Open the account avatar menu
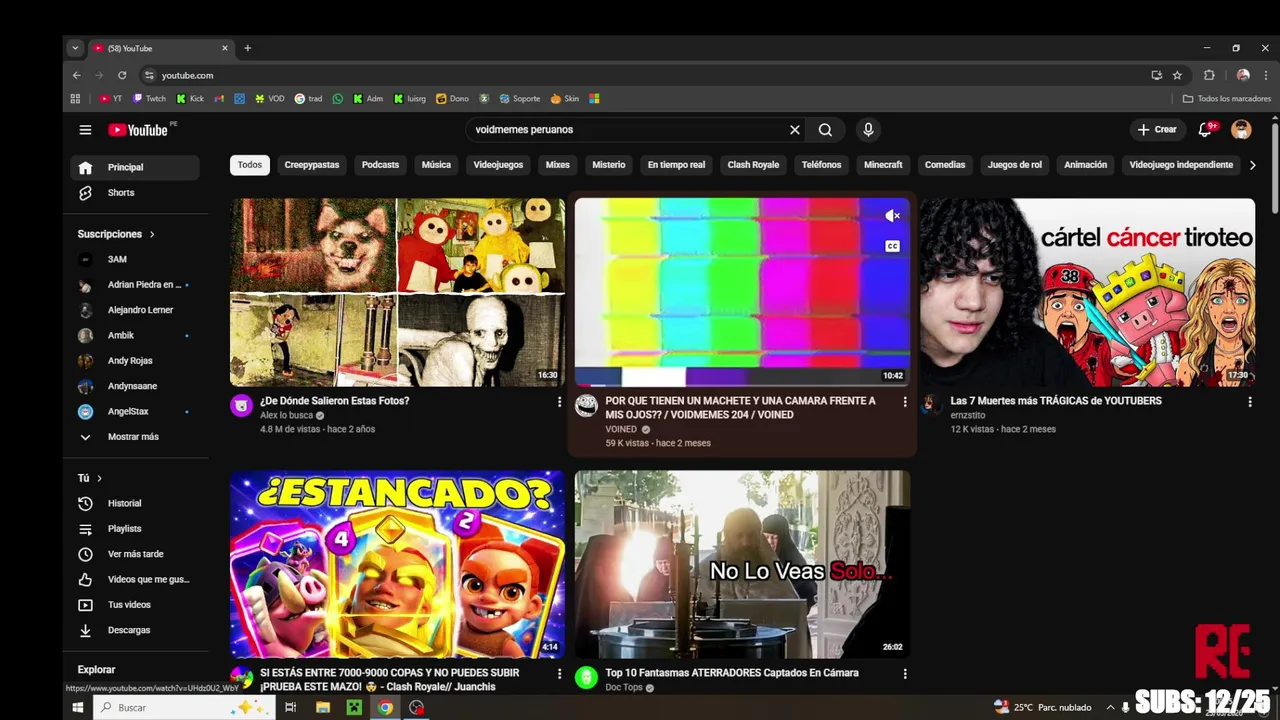 click(1241, 130)
